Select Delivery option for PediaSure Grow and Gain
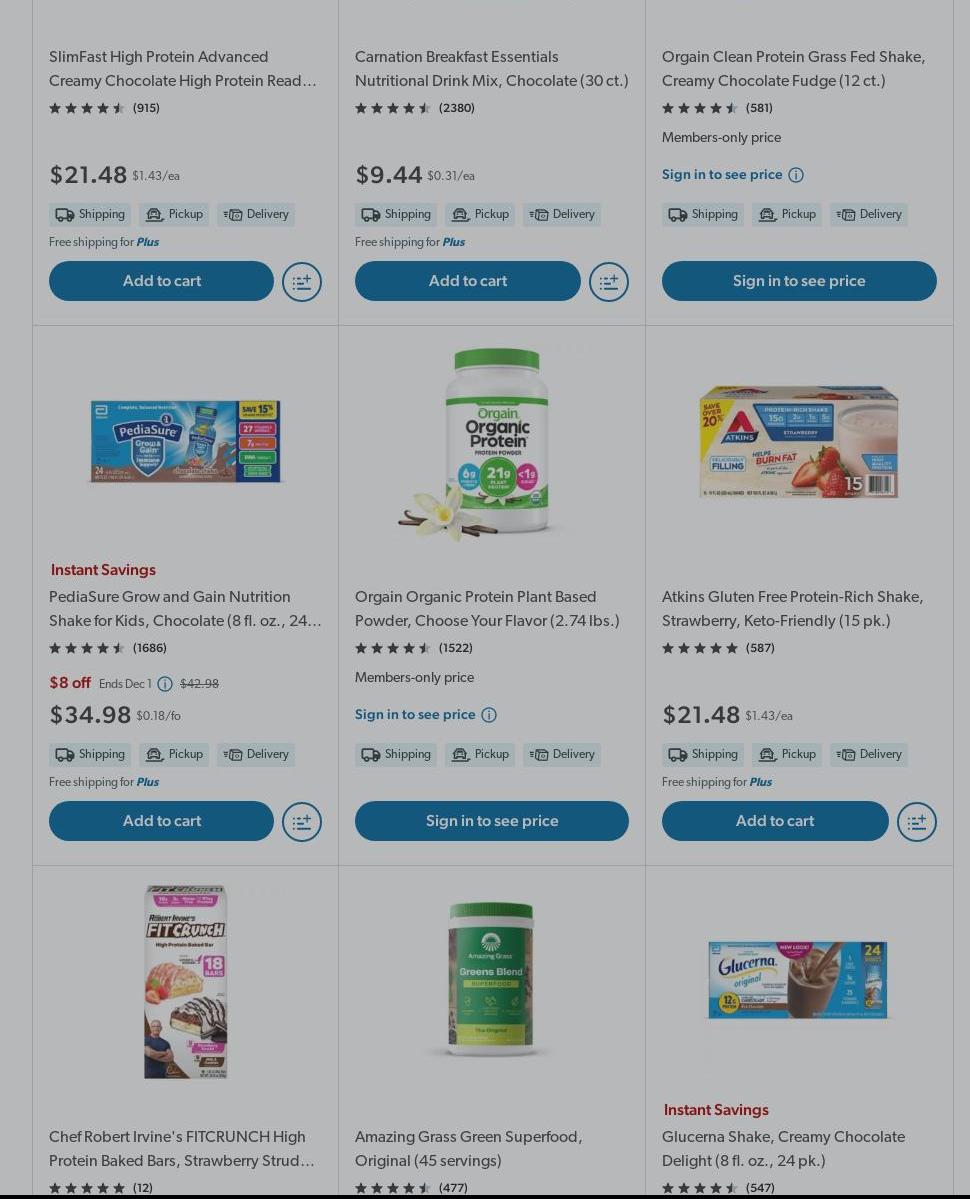This screenshot has height=1199, width=970. [256, 754]
